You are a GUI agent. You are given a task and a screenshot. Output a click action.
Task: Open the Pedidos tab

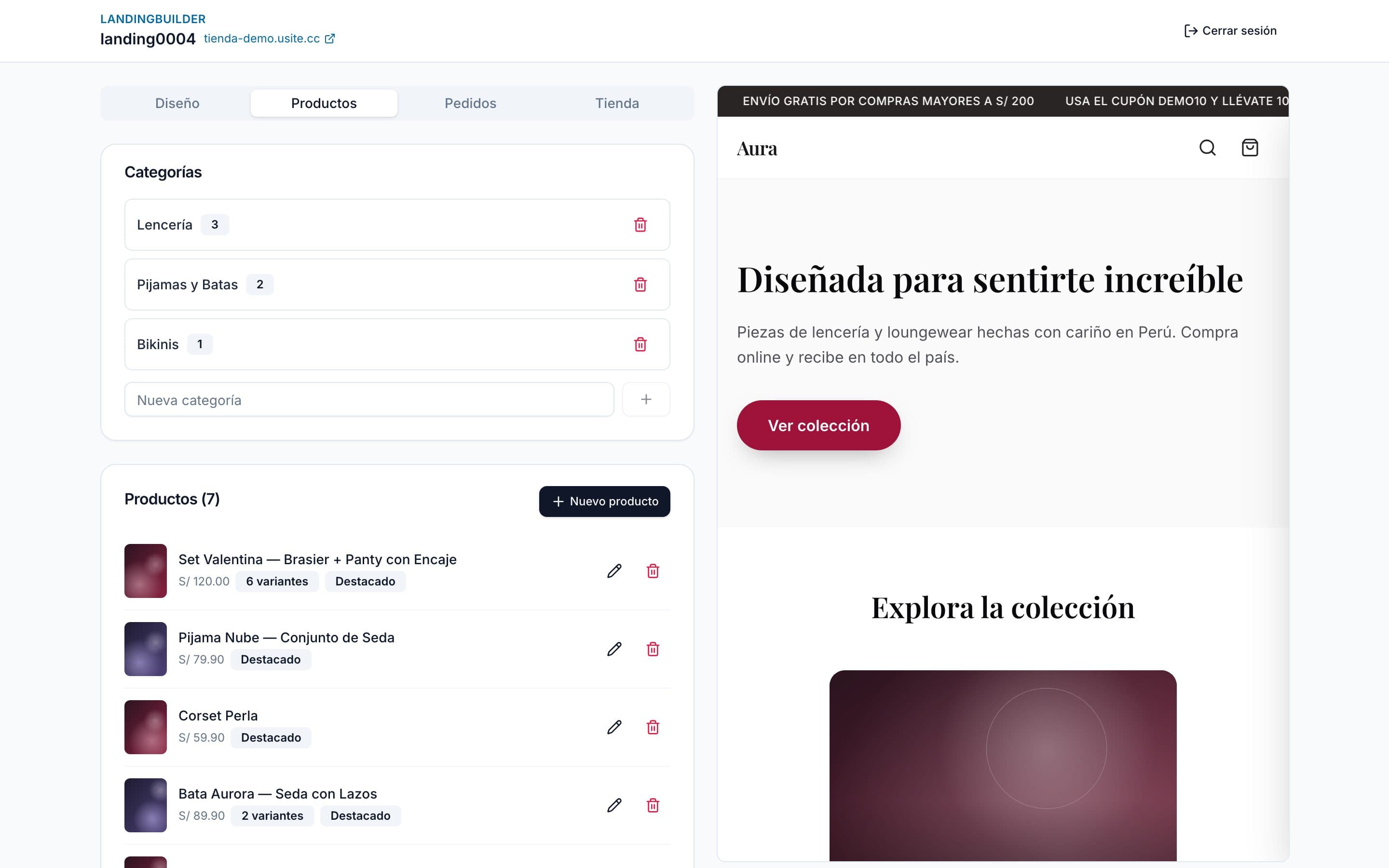(x=471, y=103)
